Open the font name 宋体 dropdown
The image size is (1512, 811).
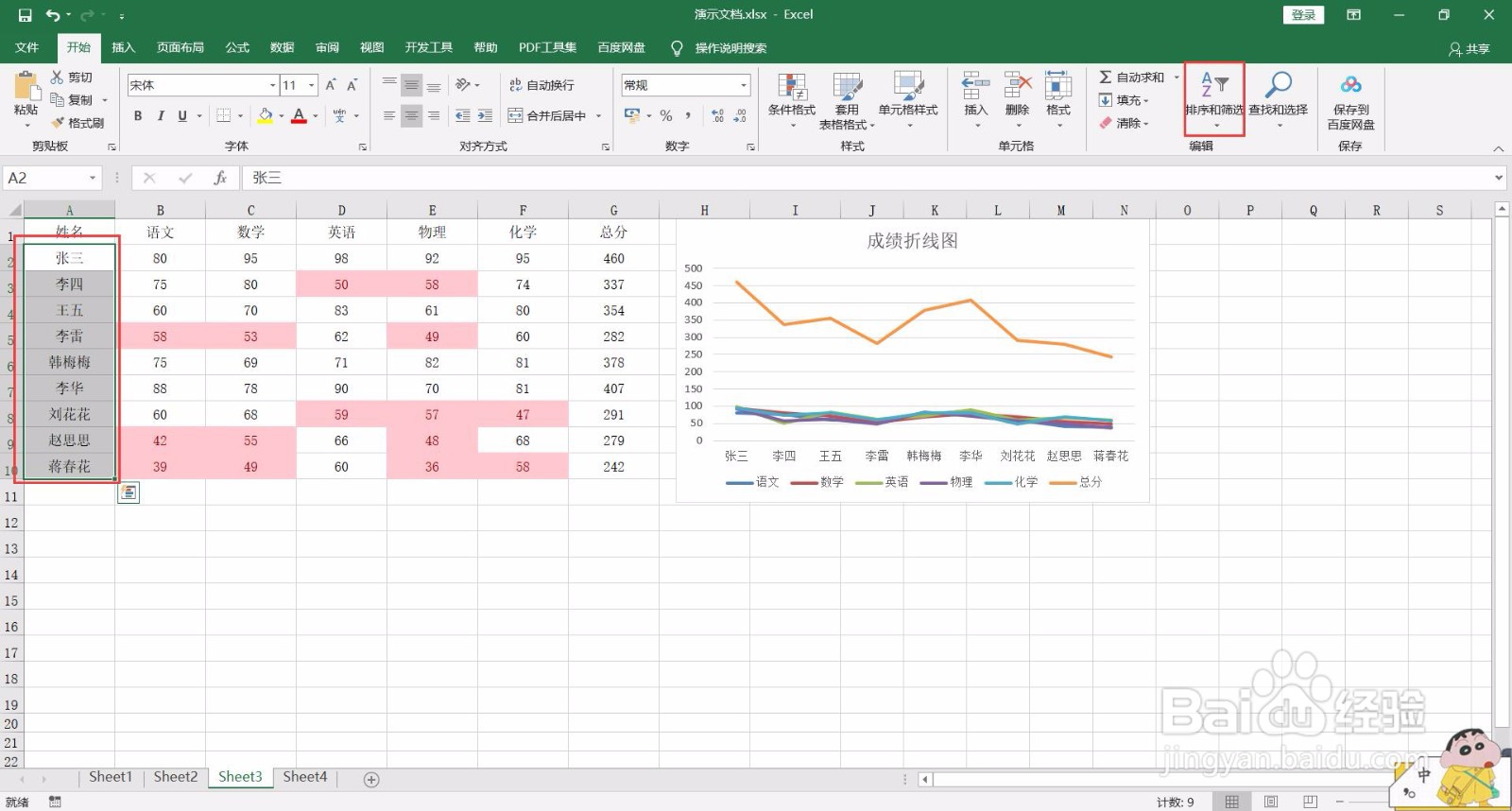pyautogui.click(x=273, y=85)
